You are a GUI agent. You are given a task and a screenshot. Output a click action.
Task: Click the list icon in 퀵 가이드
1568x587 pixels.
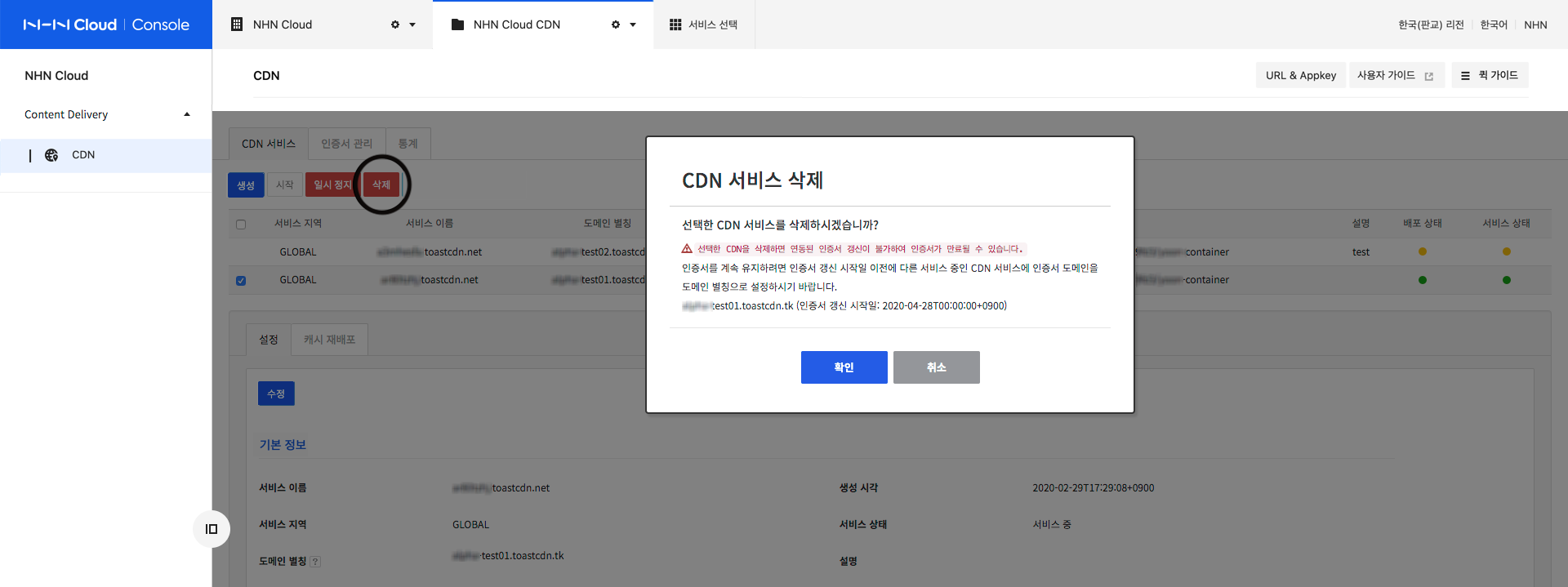[1465, 75]
